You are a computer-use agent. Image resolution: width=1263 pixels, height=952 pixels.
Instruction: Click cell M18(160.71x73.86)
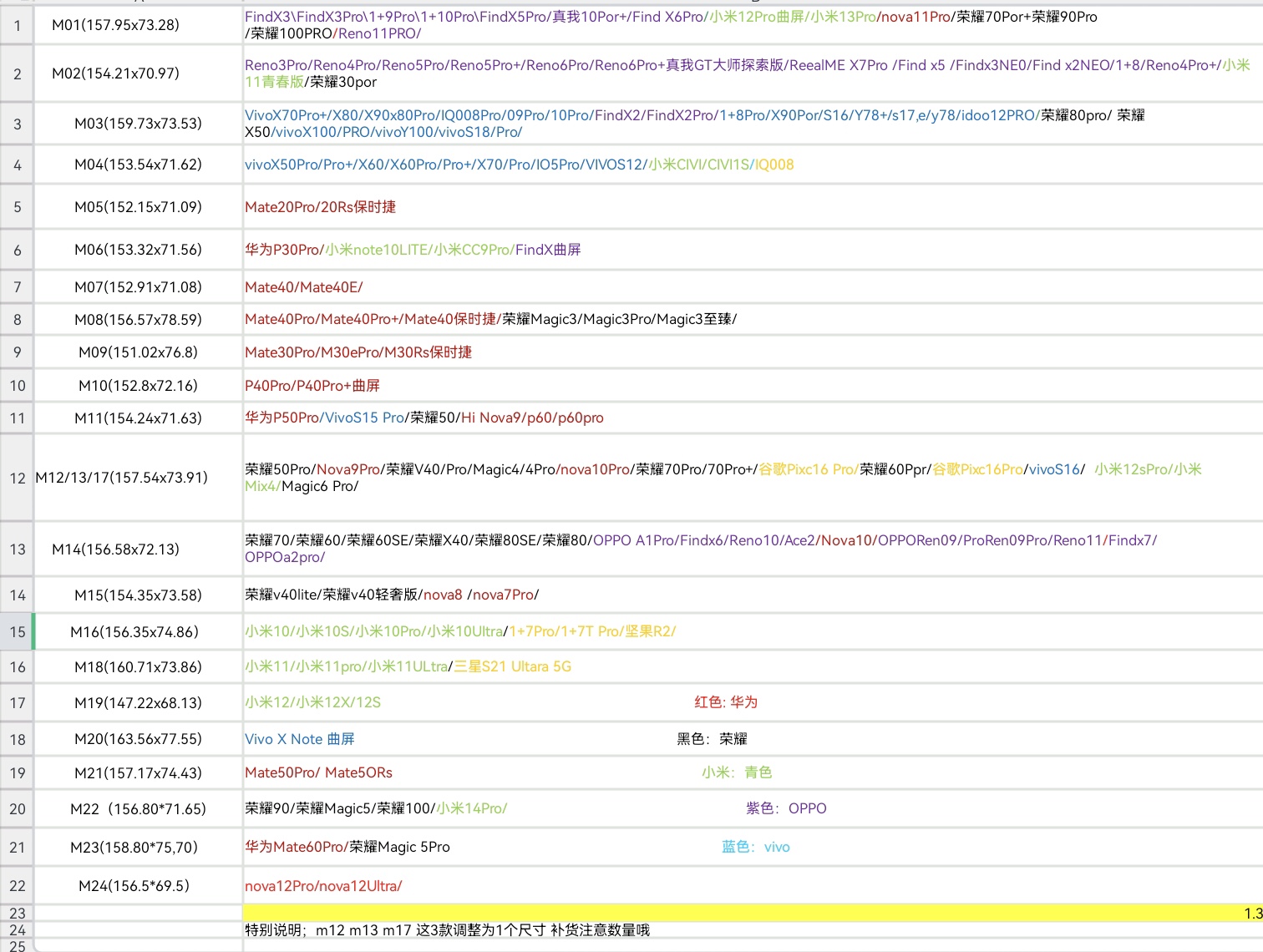click(138, 667)
